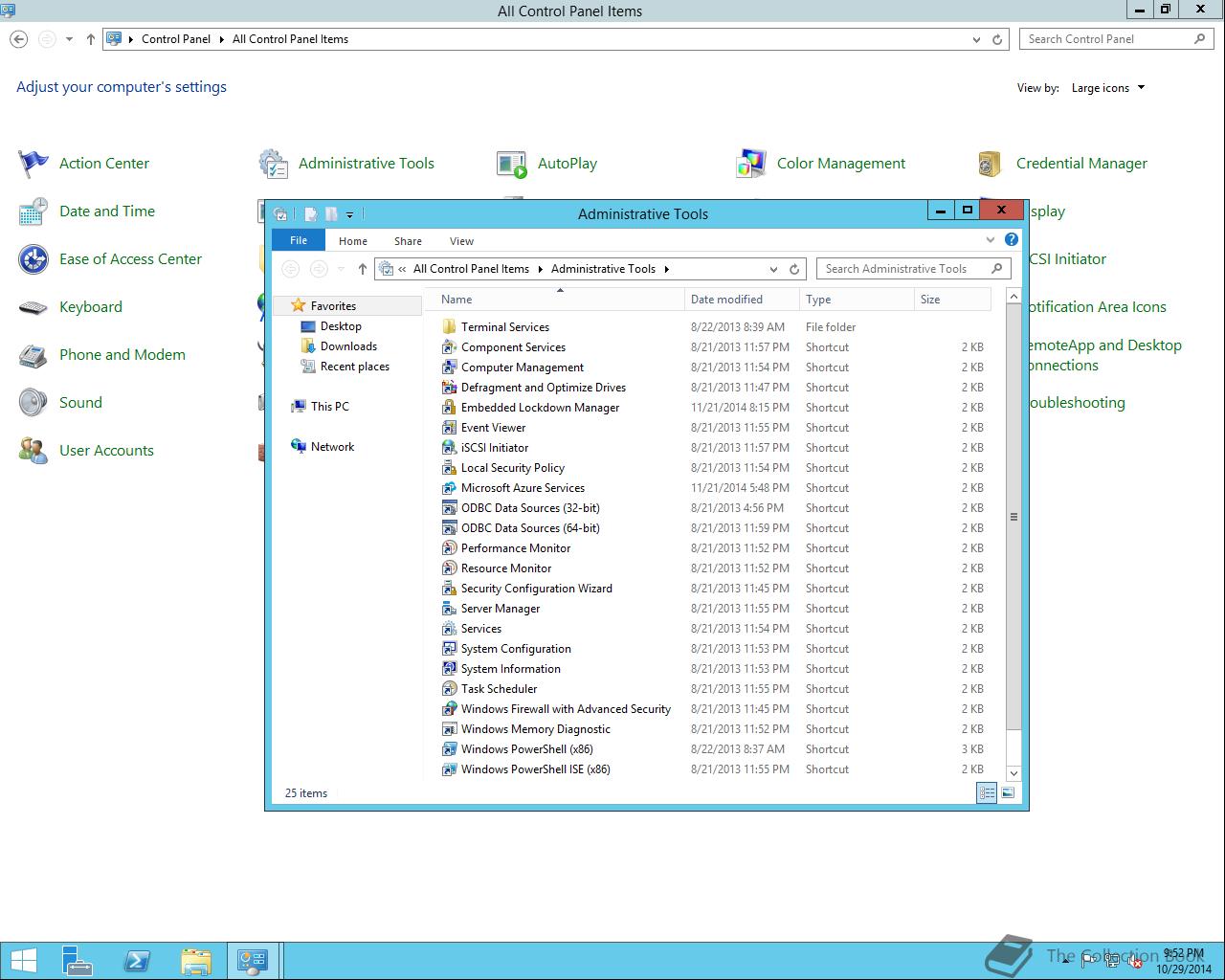Sort by the Date modified column header
Viewport: 1225px width, 980px height.
tap(742, 300)
